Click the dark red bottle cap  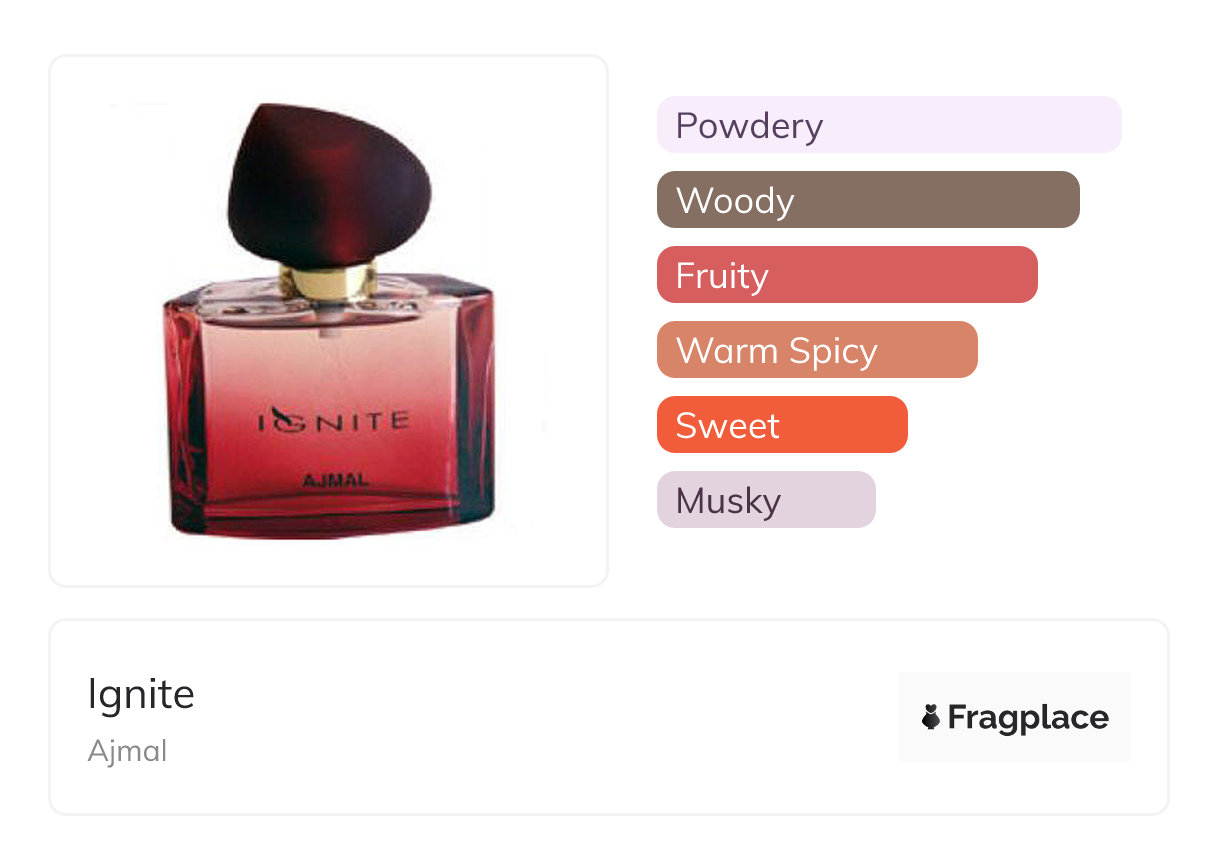click(x=329, y=186)
